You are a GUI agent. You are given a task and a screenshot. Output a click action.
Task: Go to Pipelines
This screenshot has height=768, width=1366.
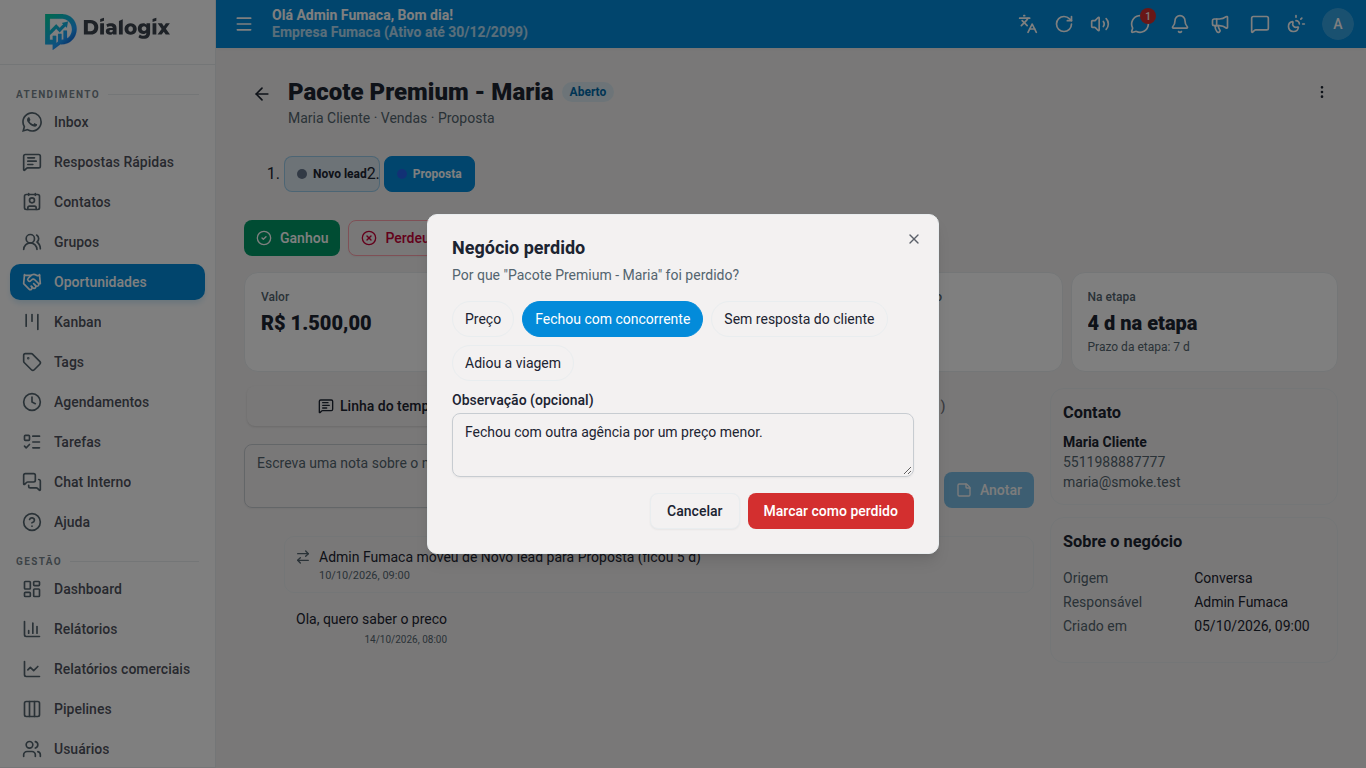tap(108, 709)
